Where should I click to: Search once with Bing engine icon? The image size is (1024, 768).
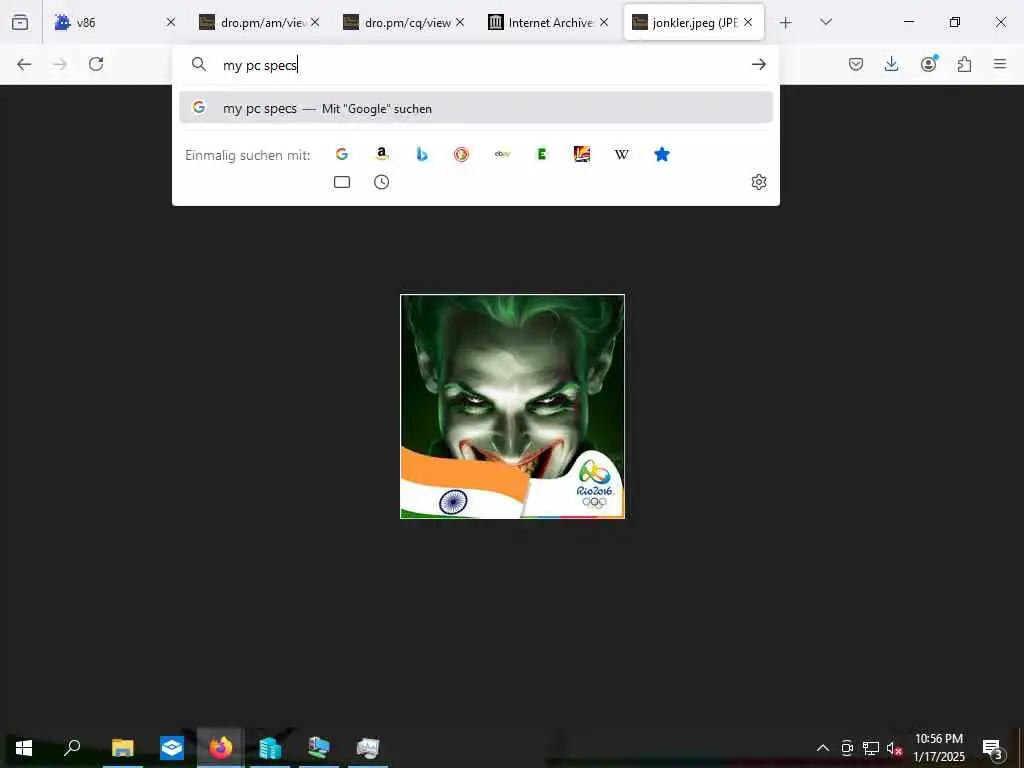422,154
